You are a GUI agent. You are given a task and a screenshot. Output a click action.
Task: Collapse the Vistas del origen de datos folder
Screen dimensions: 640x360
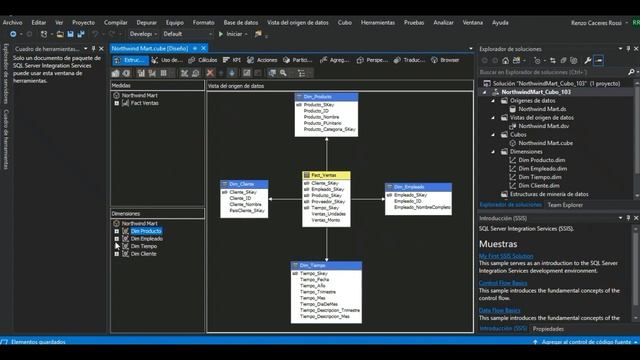pyautogui.click(x=493, y=118)
